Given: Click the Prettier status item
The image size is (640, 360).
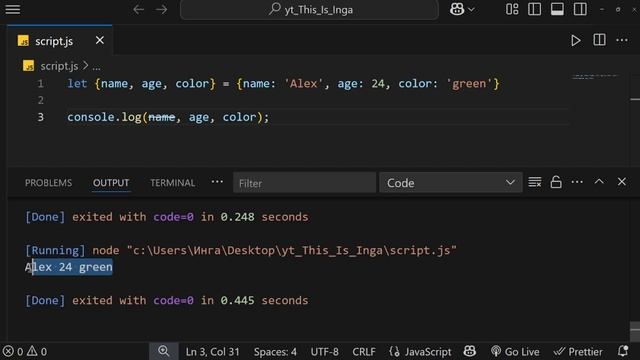Looking at the screenshot, I should pos(578,351).
